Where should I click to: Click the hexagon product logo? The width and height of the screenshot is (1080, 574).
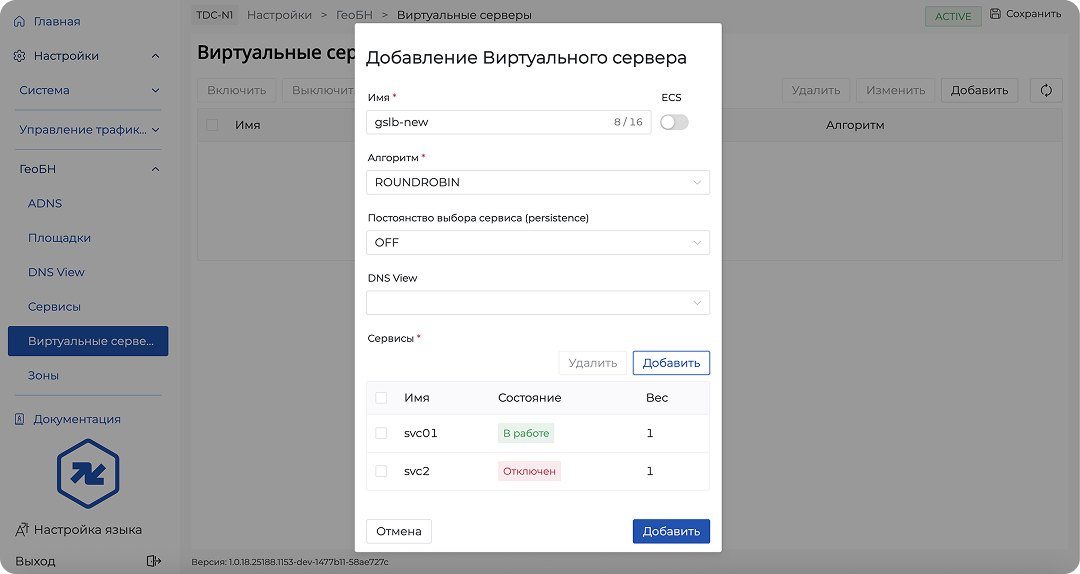pos(88,473)
